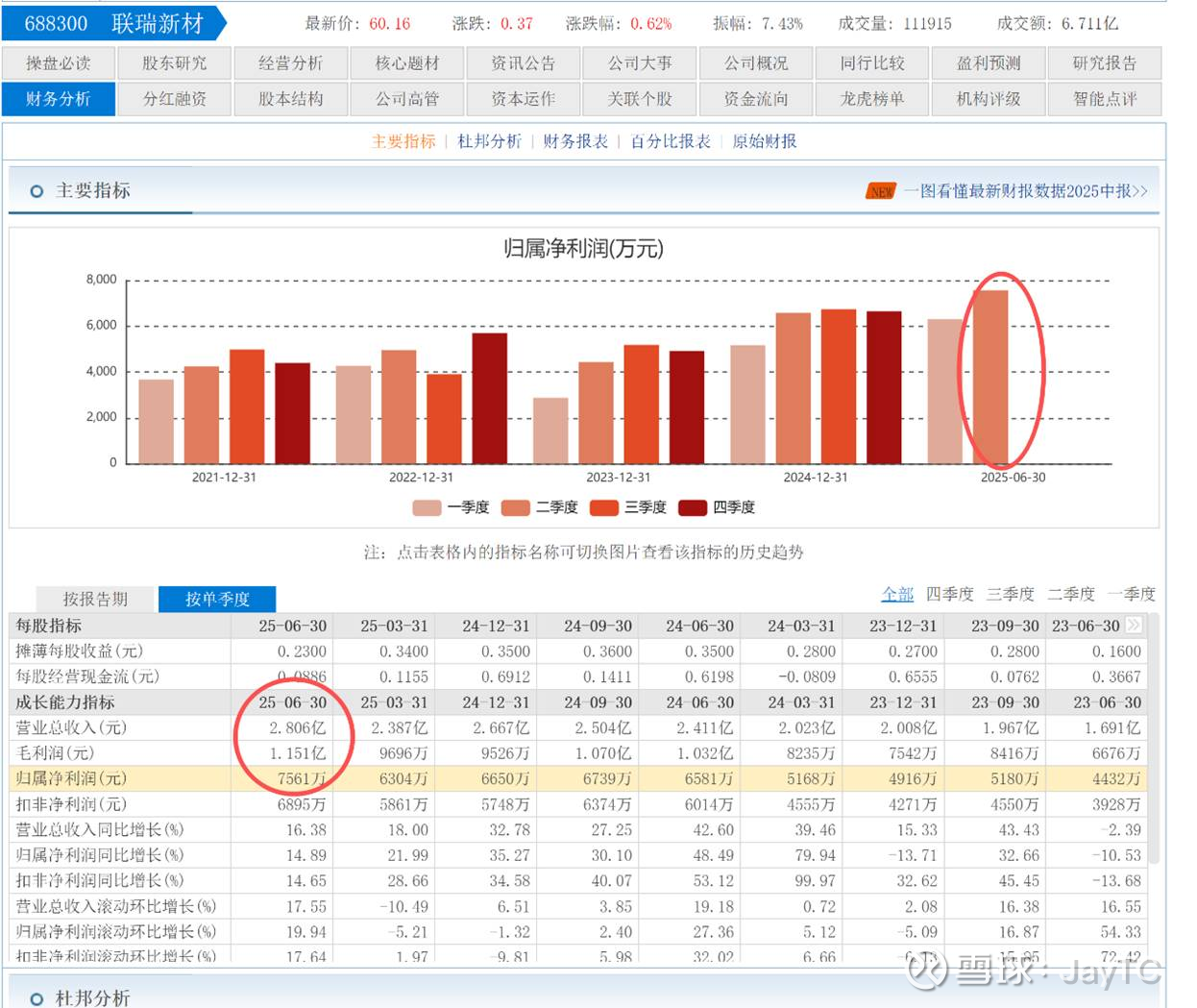Open the 龙虎榜单 menu item
1197x1008 pixels.
(x=872, y=99)
